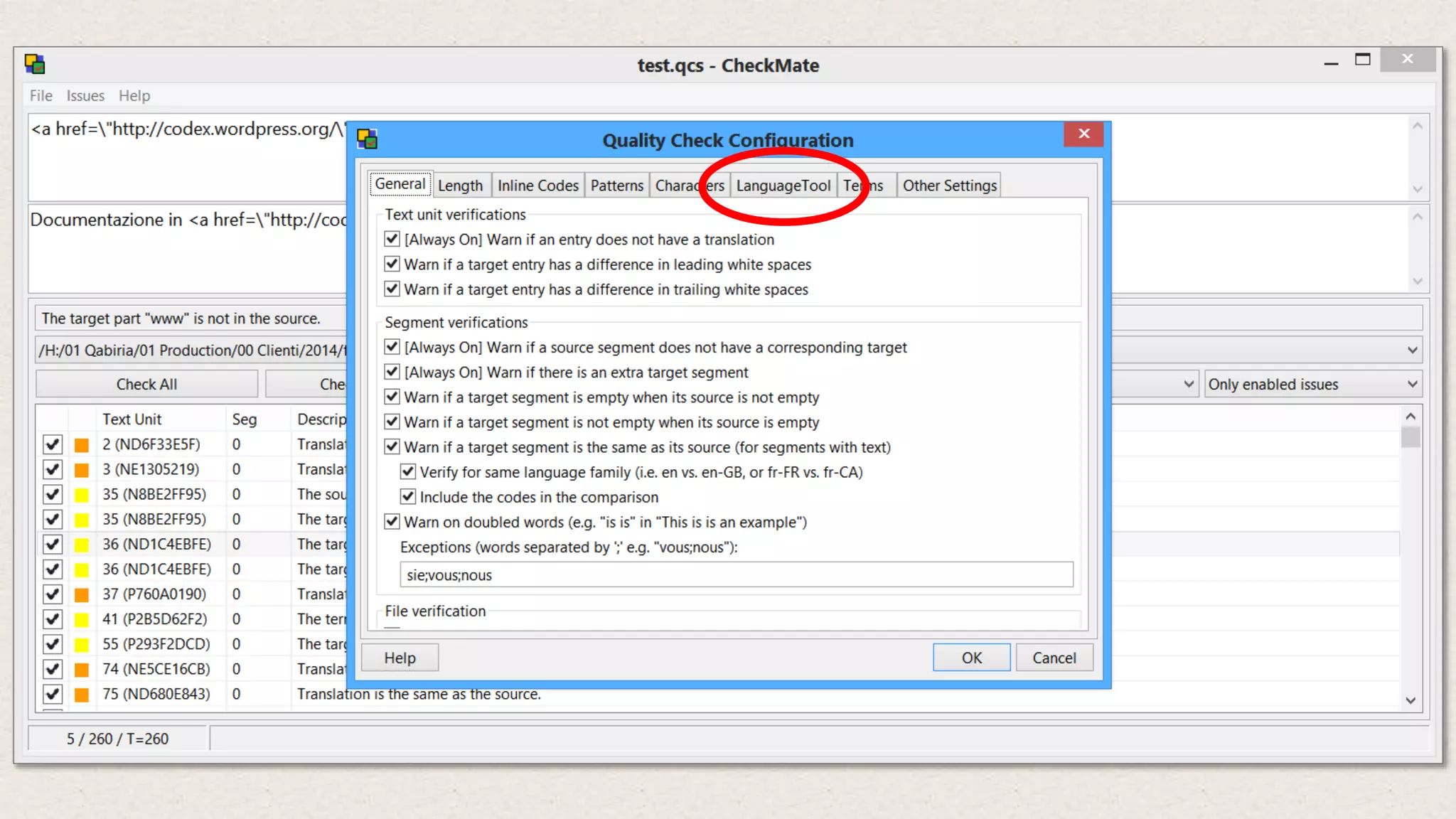Expand the file path dropdown arrow
Image resolution: width=1456 pixels, height=819 pixels.
[1412, 350]
